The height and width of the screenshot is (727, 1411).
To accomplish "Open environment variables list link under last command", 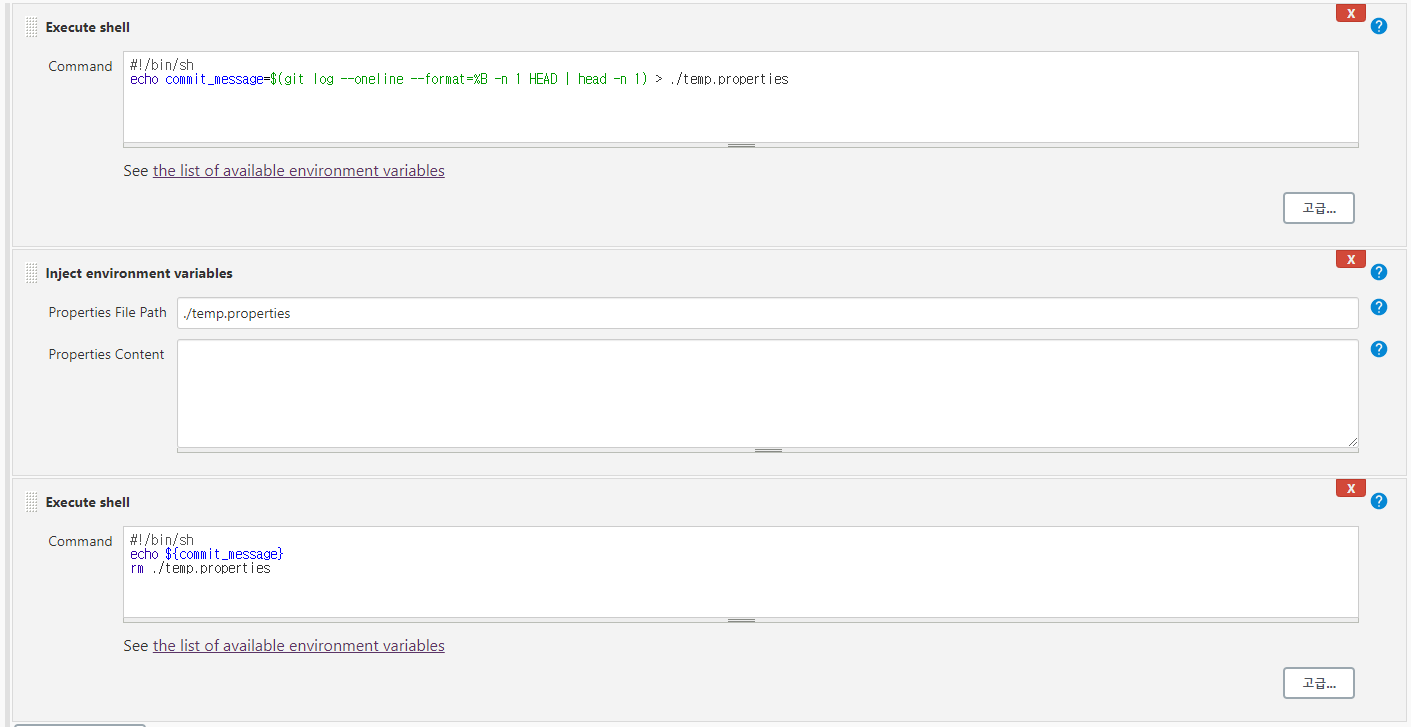I will pyautogui.click(x=299, y=646).
